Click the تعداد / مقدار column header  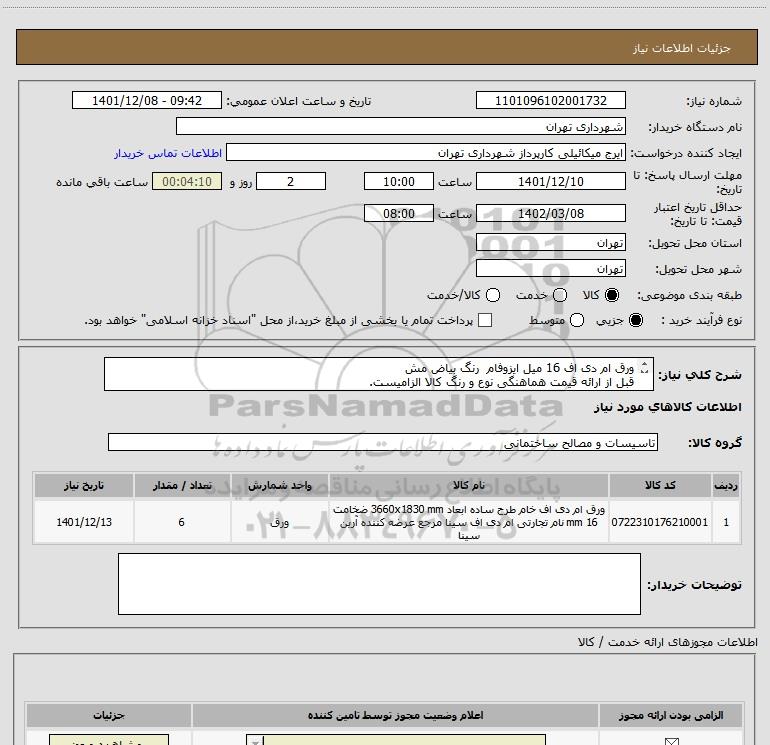pos(182,485)
